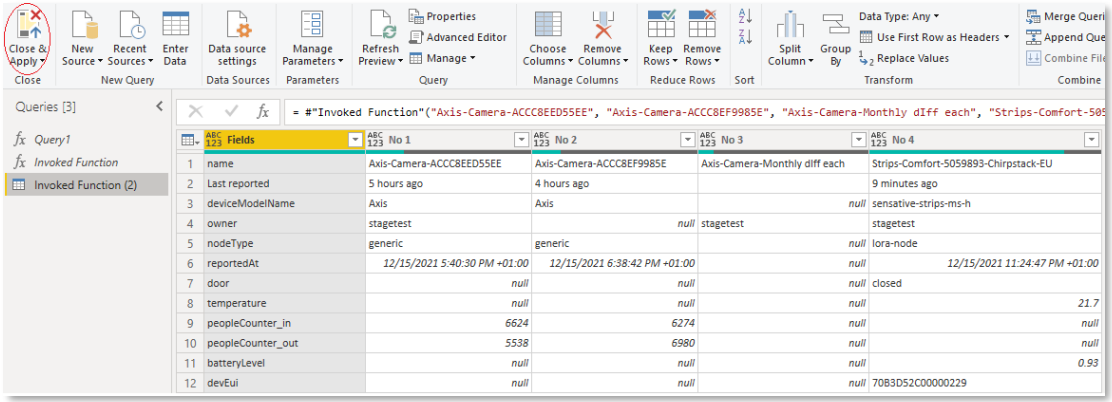Cancel the formula bar edit
Viewport: 1112px width, 402px height.
(196, 111)
